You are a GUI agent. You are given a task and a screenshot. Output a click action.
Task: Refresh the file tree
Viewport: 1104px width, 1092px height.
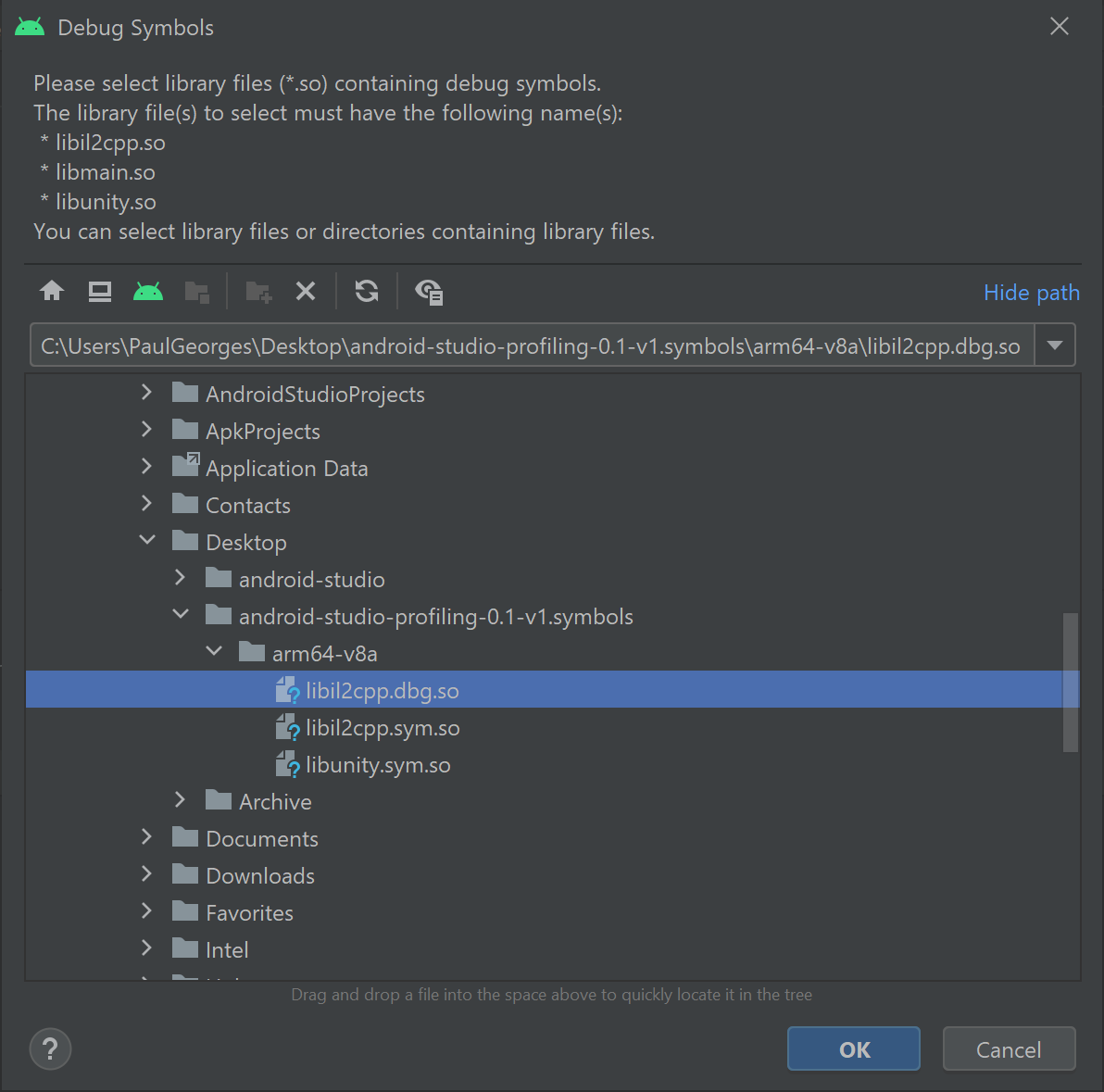367,292
